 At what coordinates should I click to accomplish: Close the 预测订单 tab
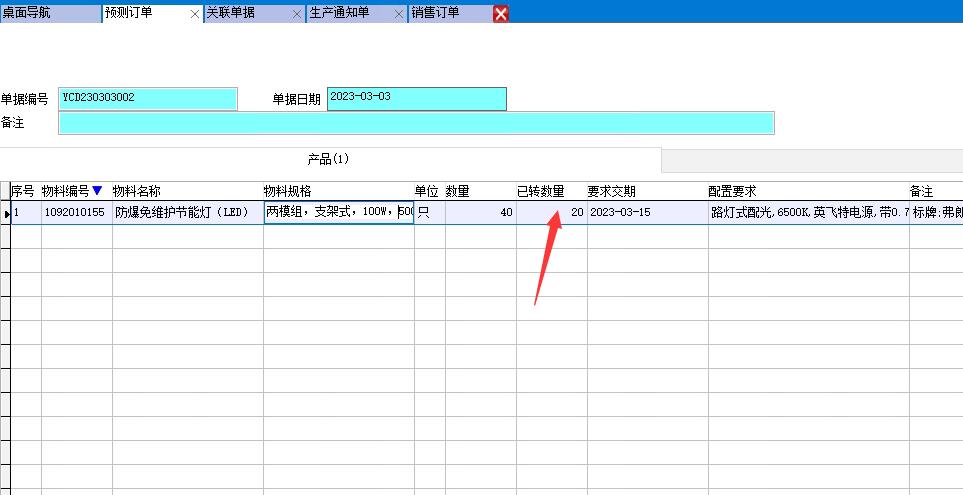pyautogui.click(x=194, y=14)
